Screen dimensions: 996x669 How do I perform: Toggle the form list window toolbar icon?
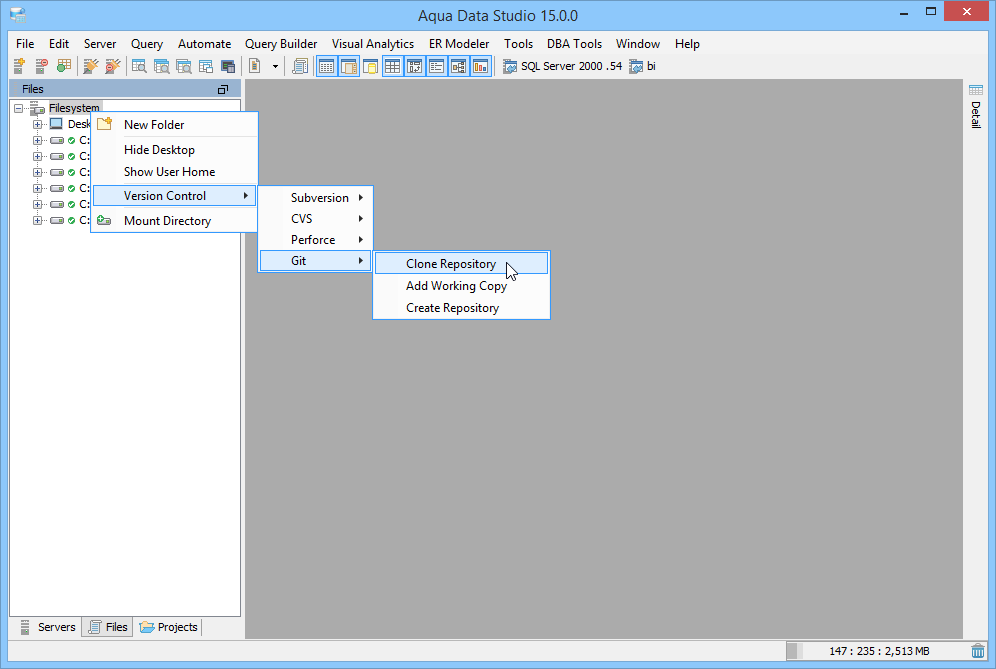coord(436,66)
